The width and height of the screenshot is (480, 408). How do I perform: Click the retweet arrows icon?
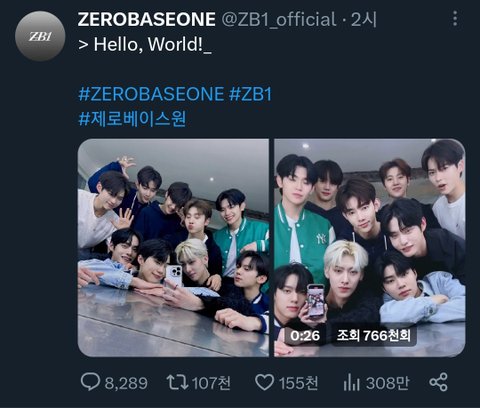coord(177,382)
